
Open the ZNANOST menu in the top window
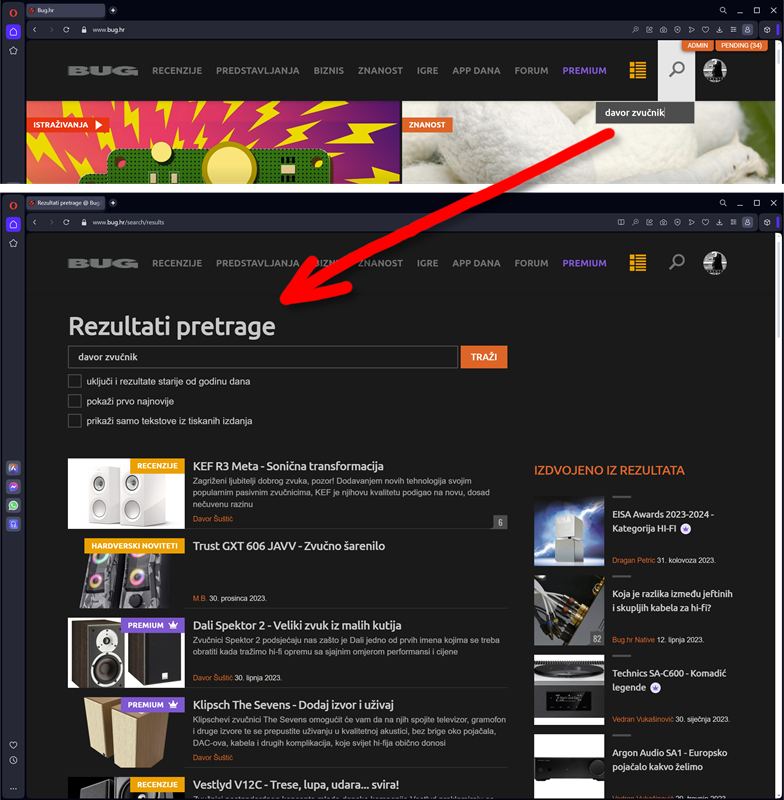(x=380, y=70)
